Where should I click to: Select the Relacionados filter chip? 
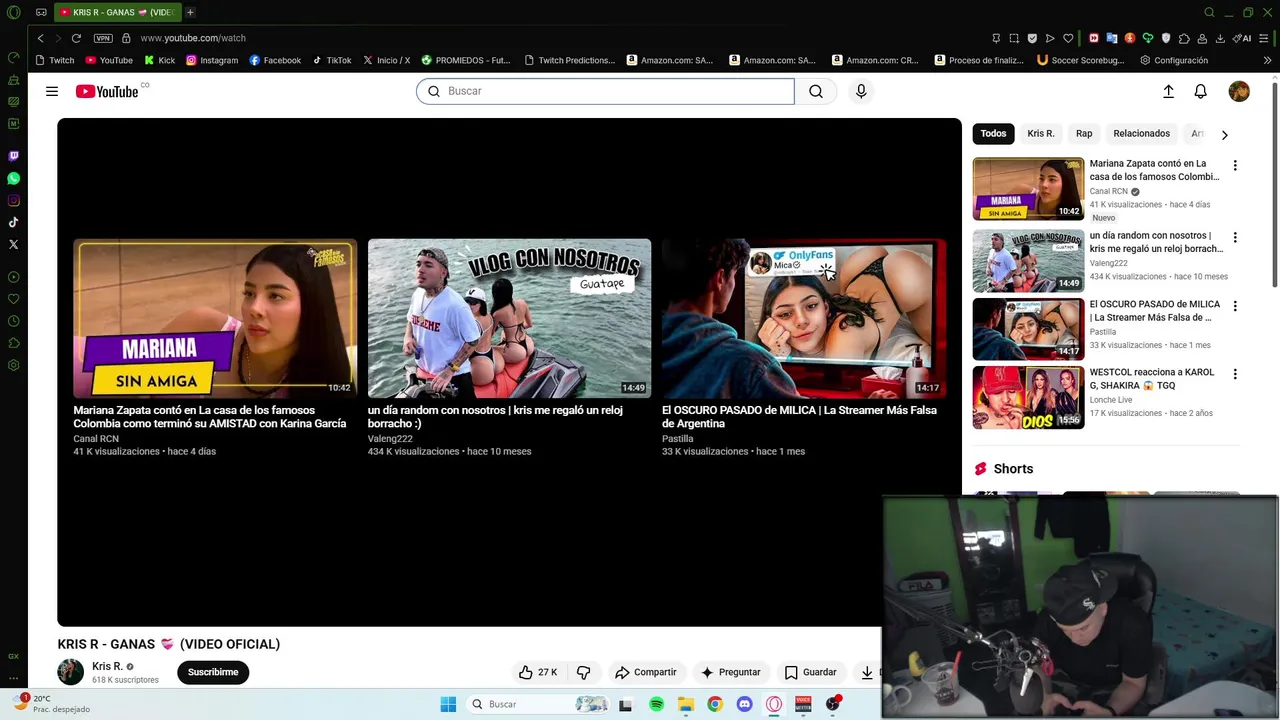click(1141, 133)
